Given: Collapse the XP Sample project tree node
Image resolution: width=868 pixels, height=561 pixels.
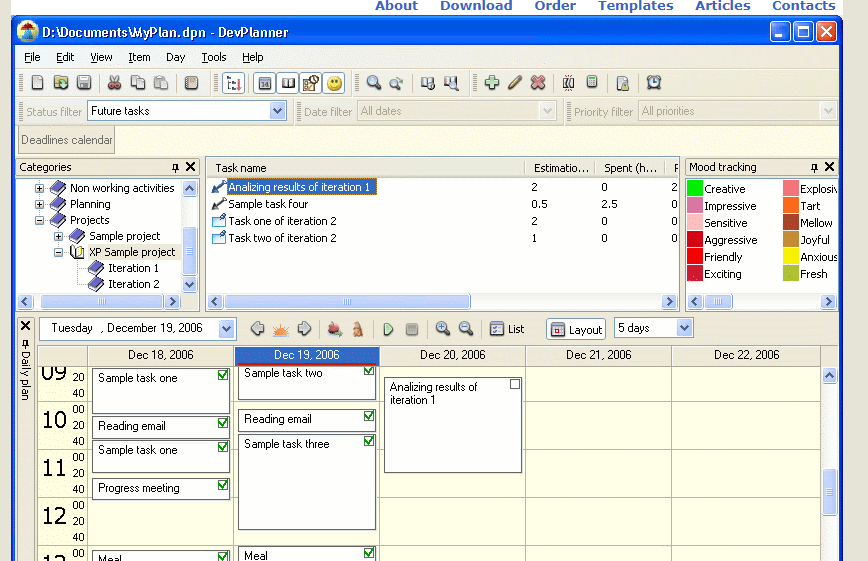Looking at the screenshot, I should tap(59, 252).
